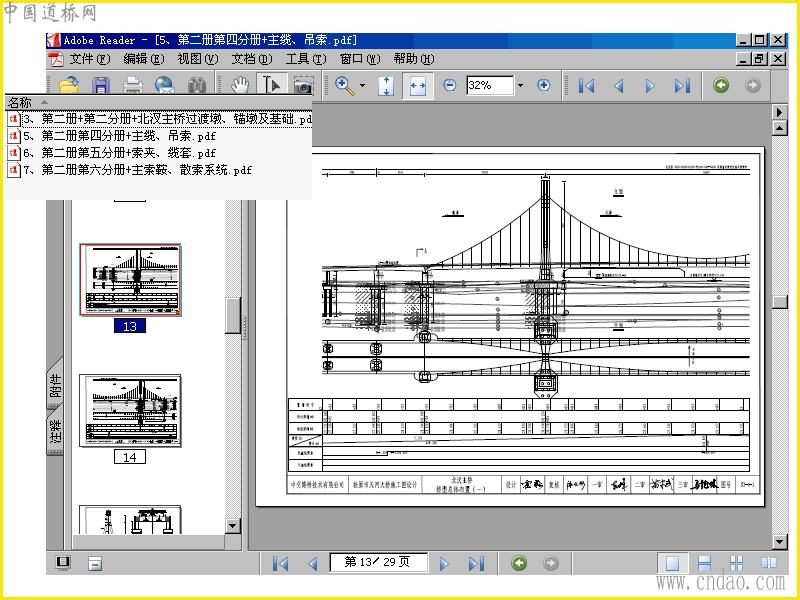Go to last page in bottom bar
This screenshot has height=600, width=800.
point(476,563)
